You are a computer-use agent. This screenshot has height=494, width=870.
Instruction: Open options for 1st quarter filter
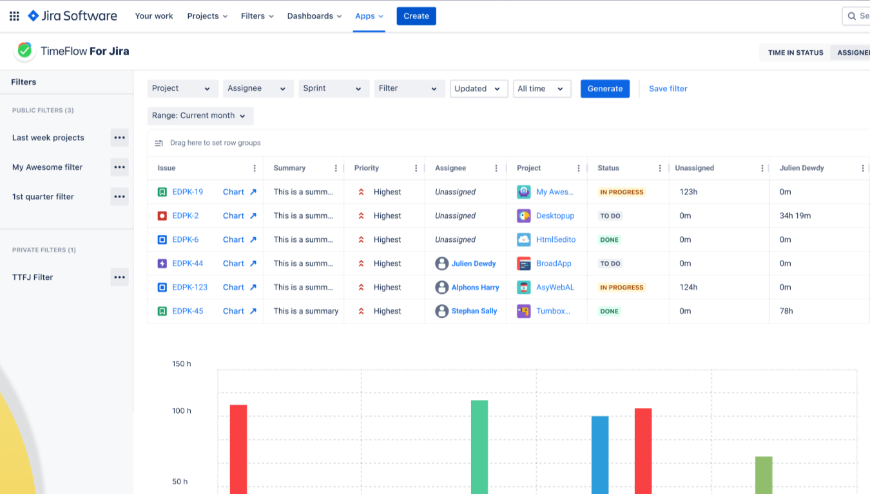[x=119, y=196]
